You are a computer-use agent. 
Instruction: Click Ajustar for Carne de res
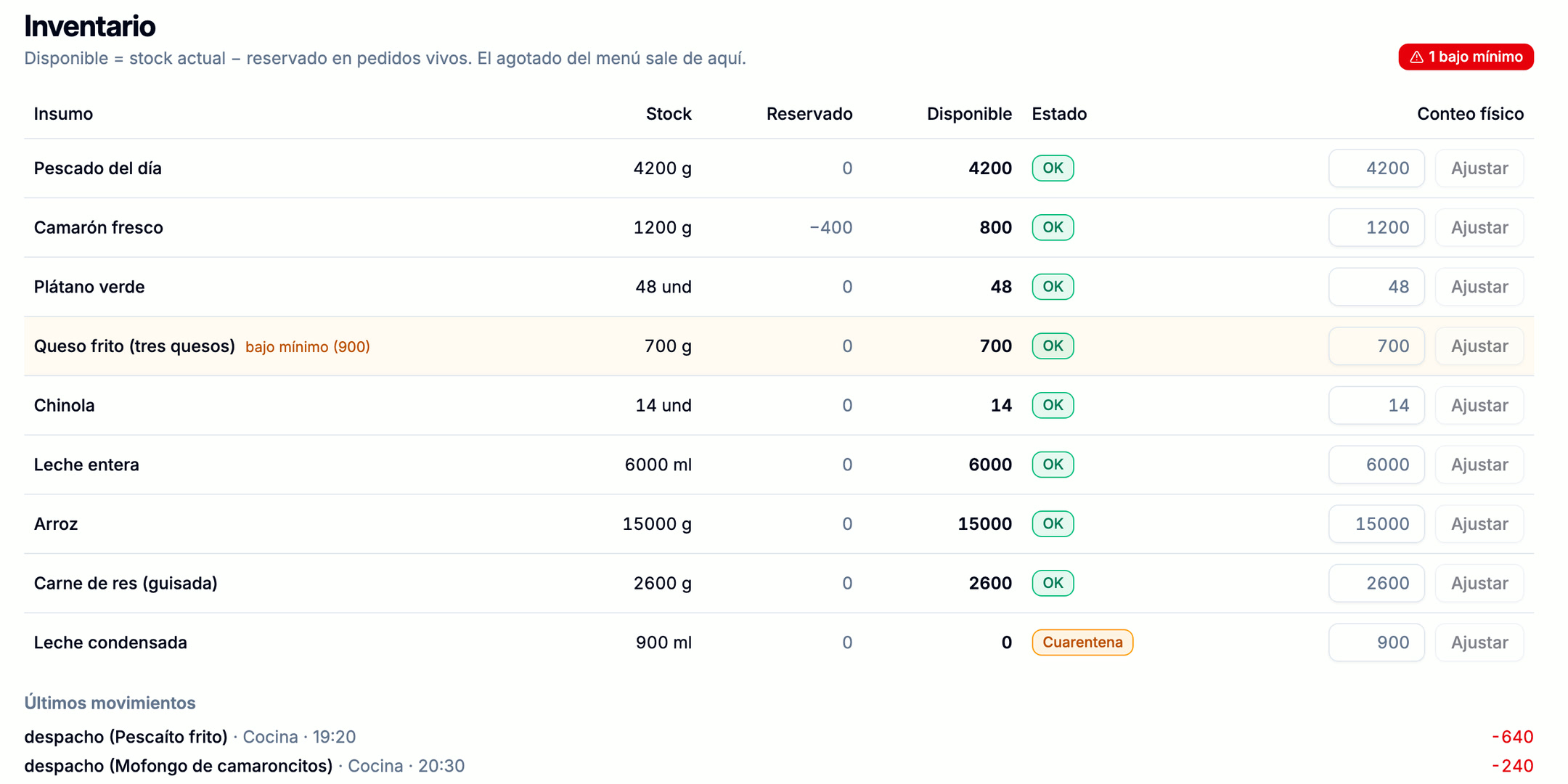click(x=1479, y=584)
